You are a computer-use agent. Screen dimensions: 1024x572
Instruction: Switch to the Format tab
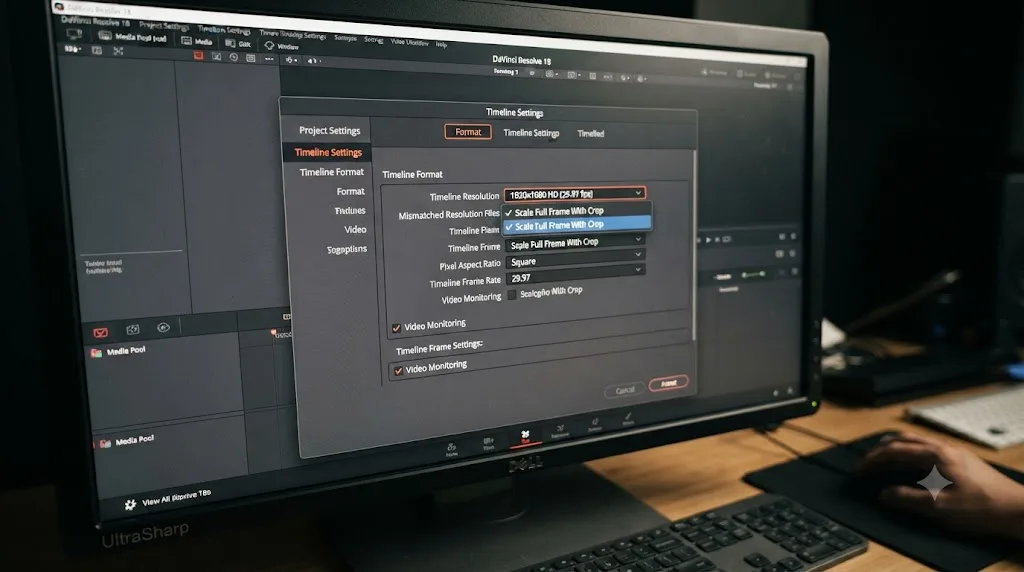[468, 132]
